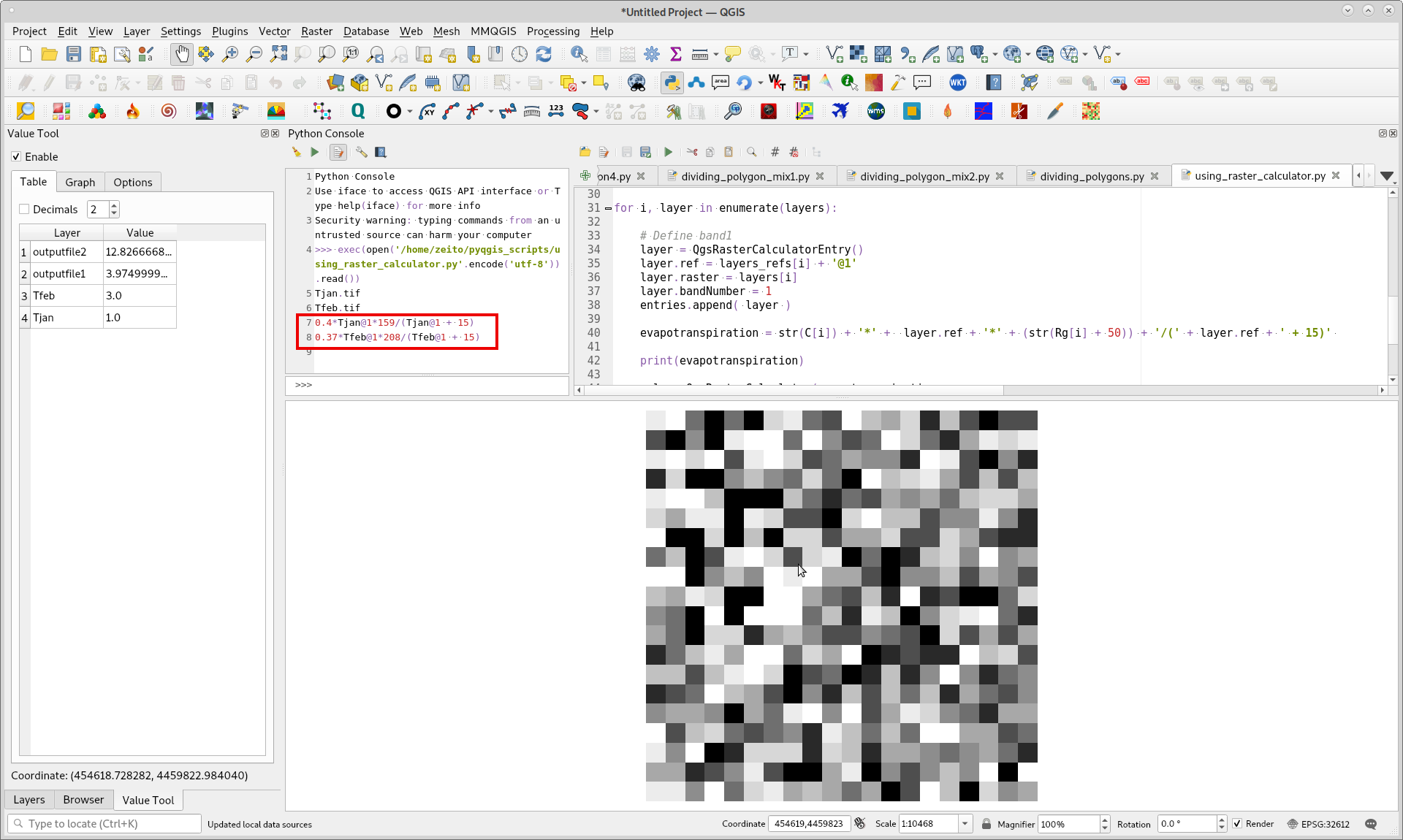Image resolution: width=1403 pixels, height=840 pixels.
Task: Open the MMQGIS menu
Action: 493,31
